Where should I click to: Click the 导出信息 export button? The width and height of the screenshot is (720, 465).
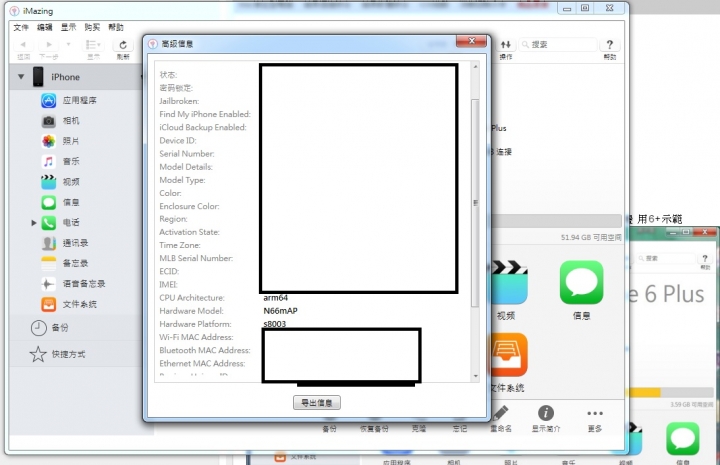point(317,403)
